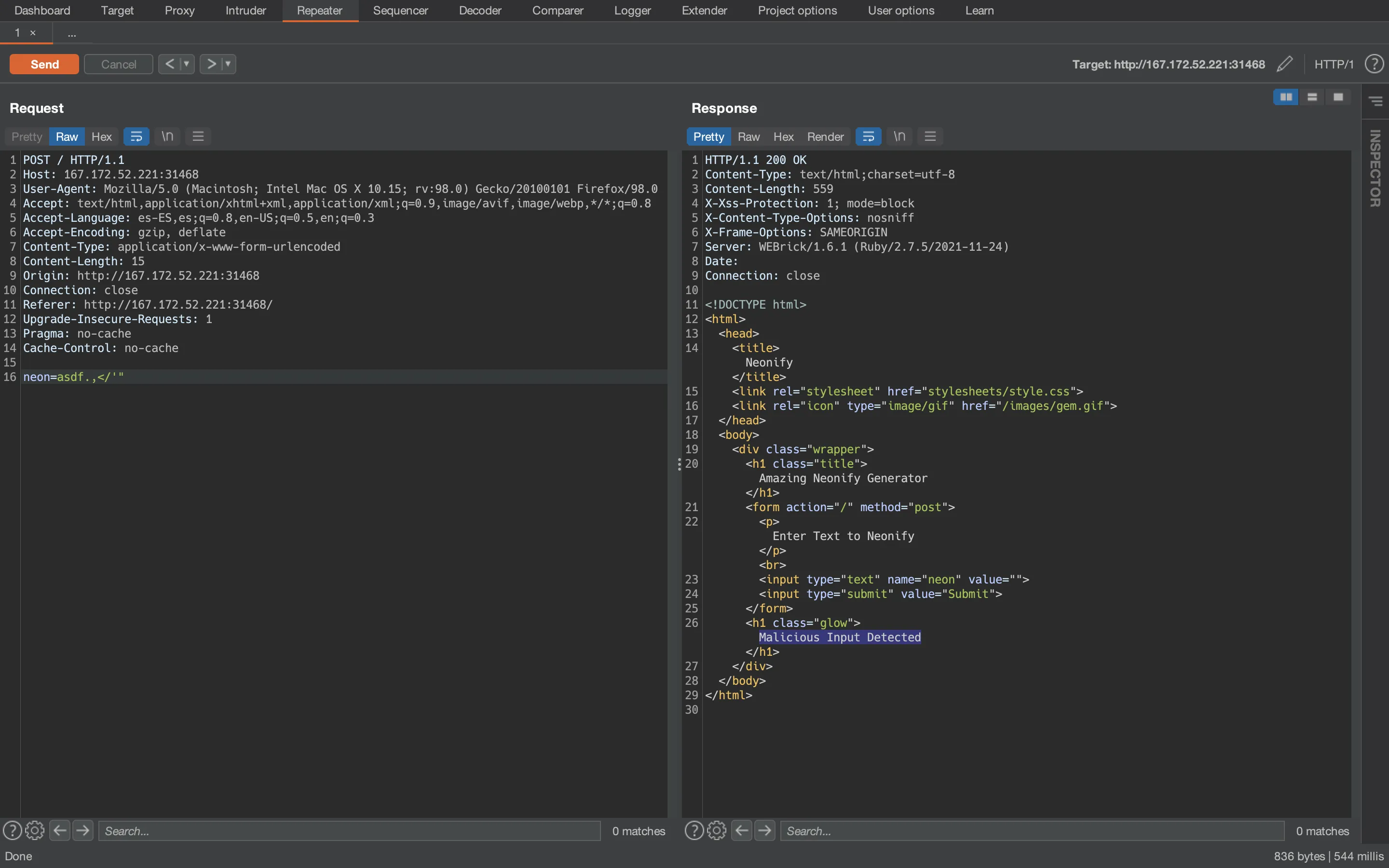This screenshot has width=1389, height=868.
Task: Click the Request search input field
Action: (x=349, y=831)
